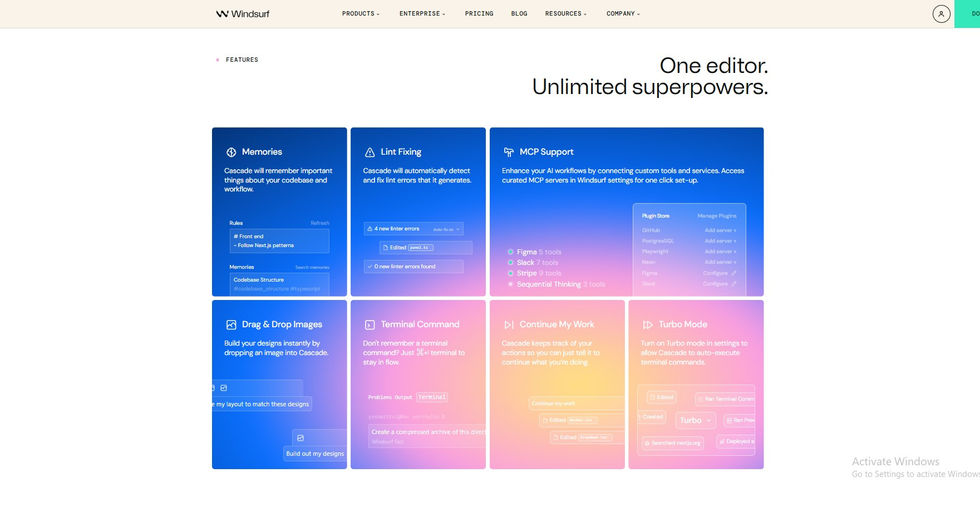Click the Unlimited superpowers headline

point(650,87)
